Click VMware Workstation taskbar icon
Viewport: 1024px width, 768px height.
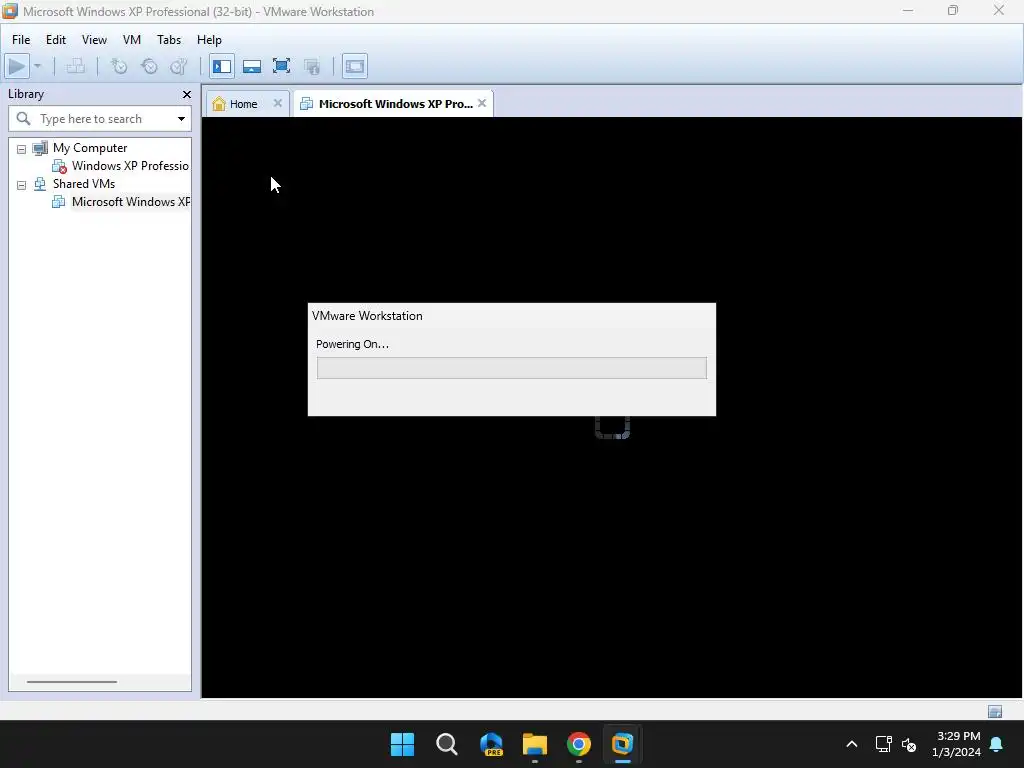pyautogui.click(x=622, y=744)
